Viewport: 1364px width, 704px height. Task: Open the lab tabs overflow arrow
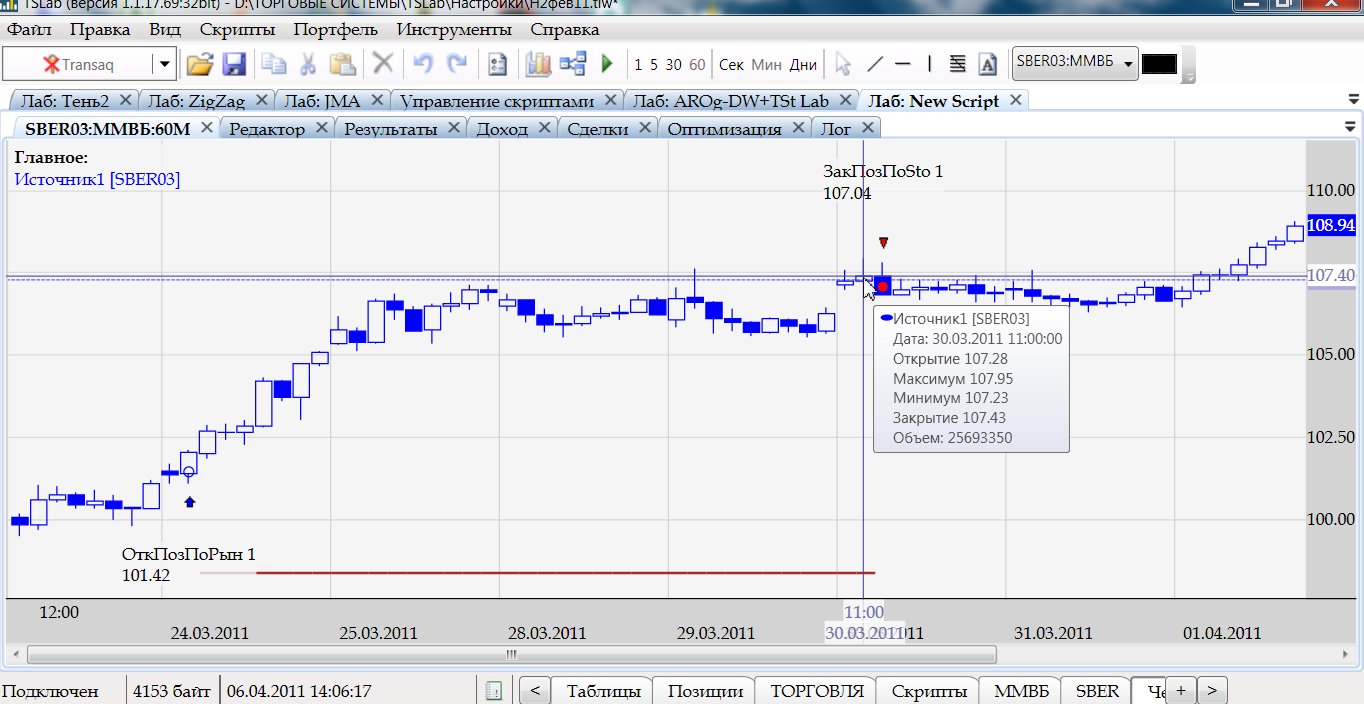click(x=1353, y=101)
